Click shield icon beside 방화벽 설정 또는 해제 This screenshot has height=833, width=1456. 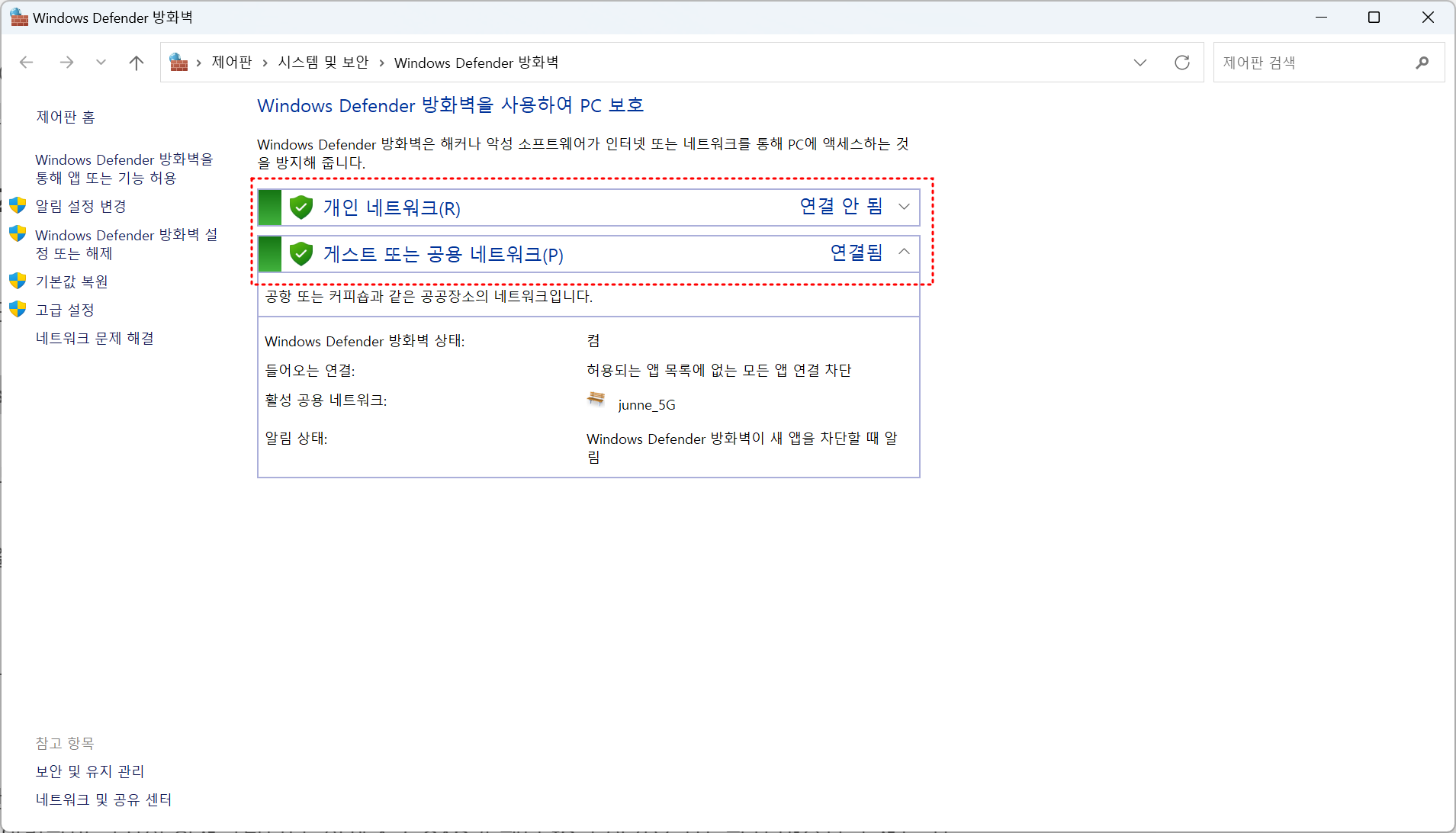[x=18, y=233]
